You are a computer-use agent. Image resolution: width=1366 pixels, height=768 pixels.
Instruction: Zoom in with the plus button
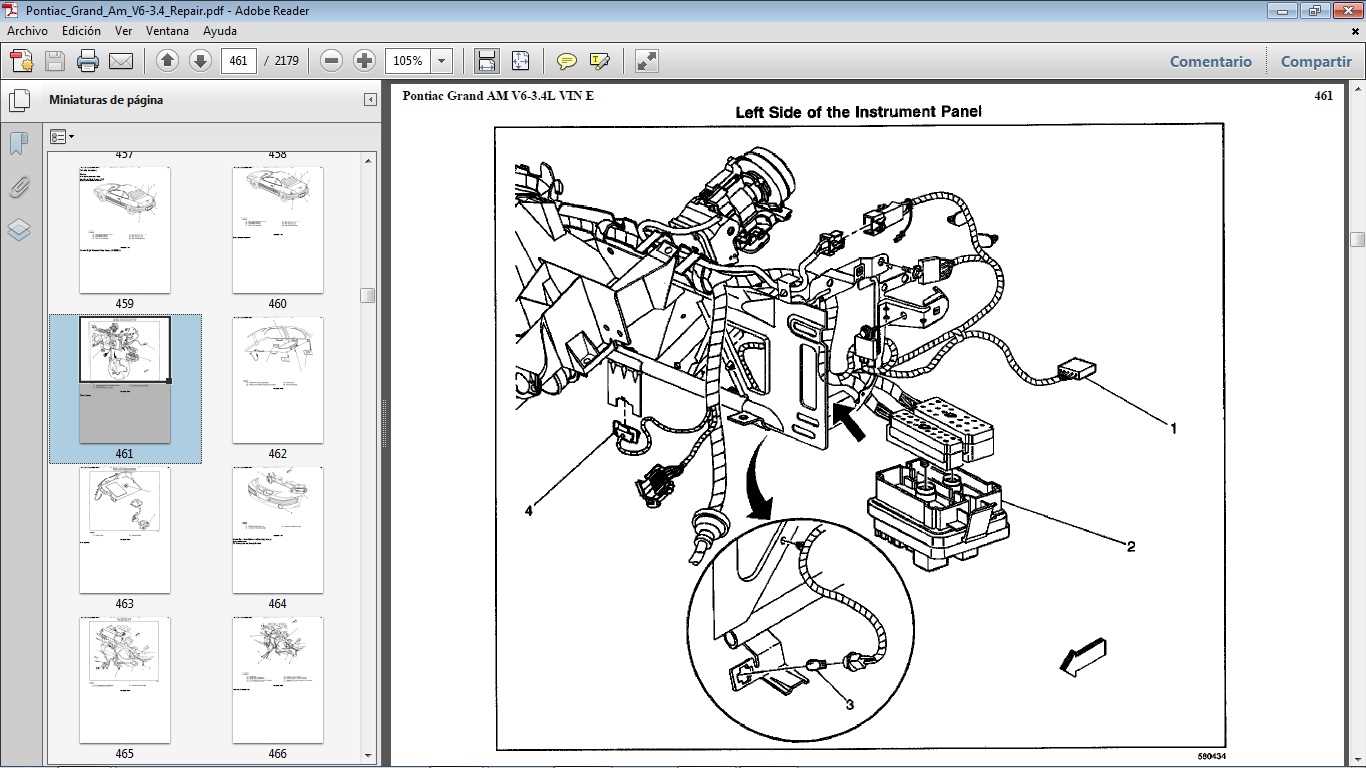[365, 61]
